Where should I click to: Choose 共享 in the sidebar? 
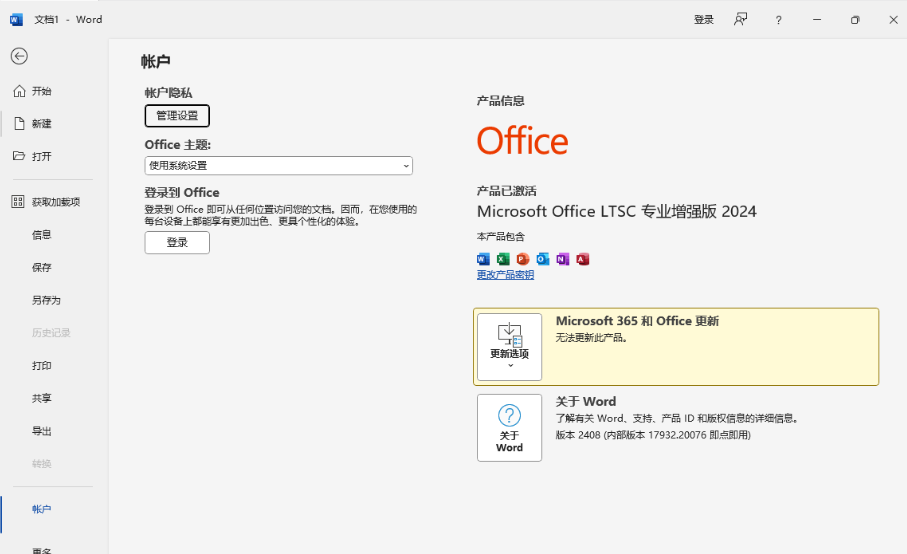tap(42, 398)
